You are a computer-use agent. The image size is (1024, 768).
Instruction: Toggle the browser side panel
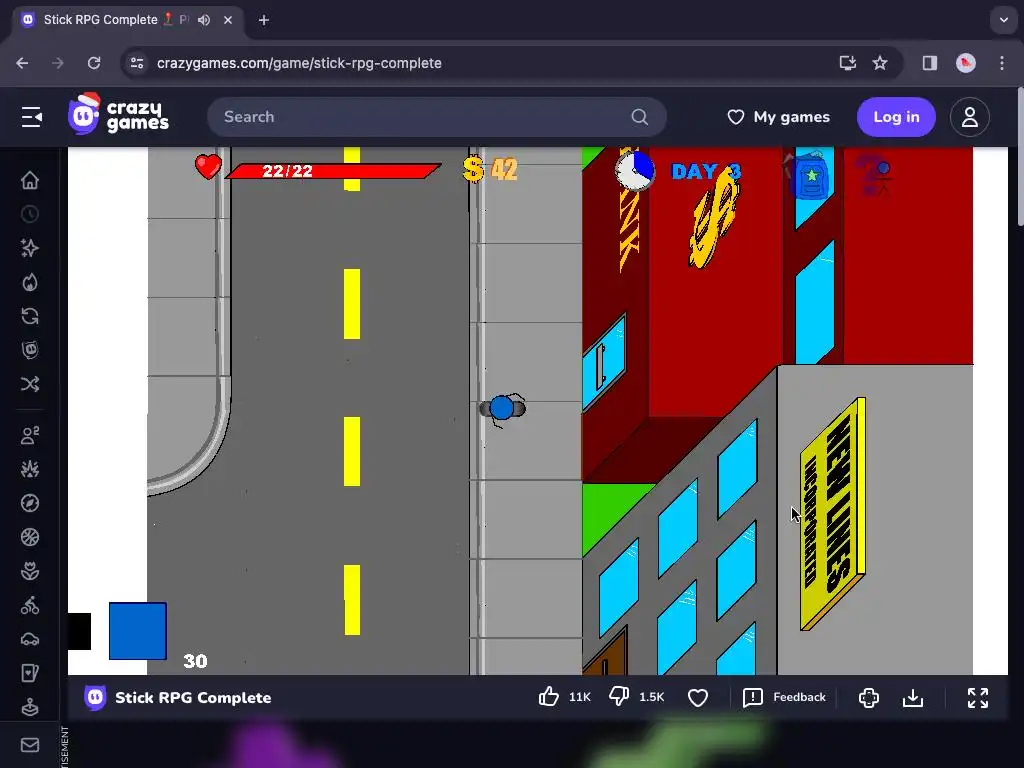coord(930,63)
